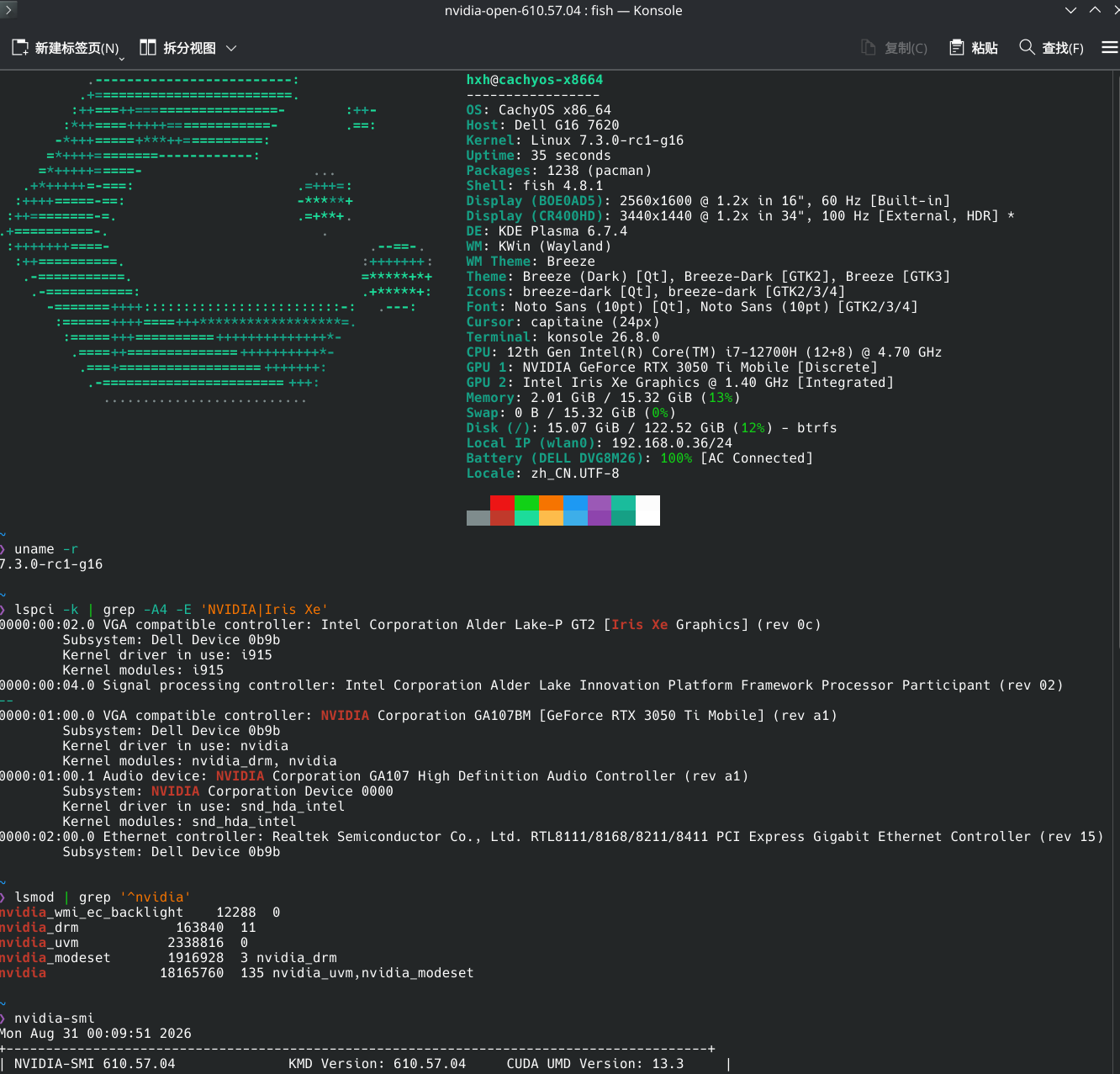The image size is (1120, 1074).
Task: Click the typed 'uname -r' command
Action: click(46, 549)
